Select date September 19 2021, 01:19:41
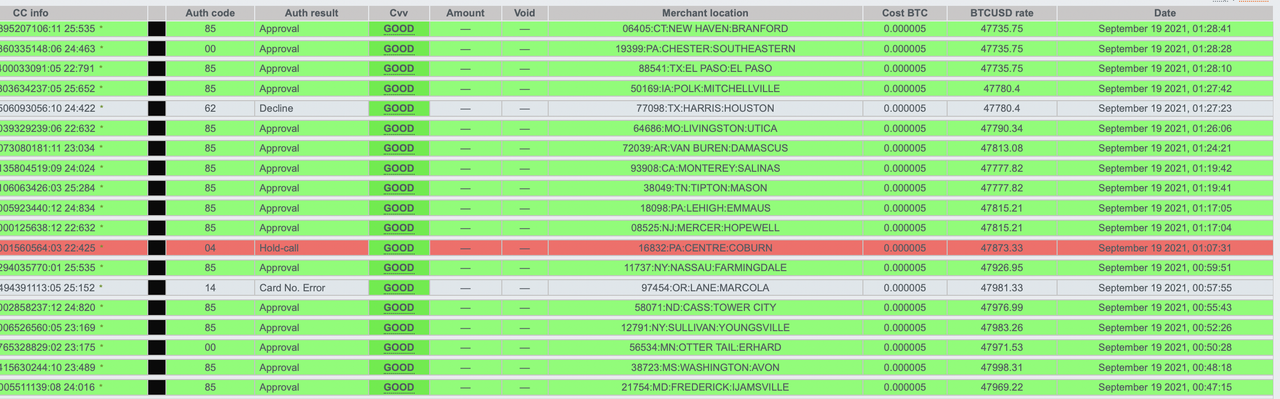The height and width of the screenshot is (399, 1280). tap(1165, 188)
